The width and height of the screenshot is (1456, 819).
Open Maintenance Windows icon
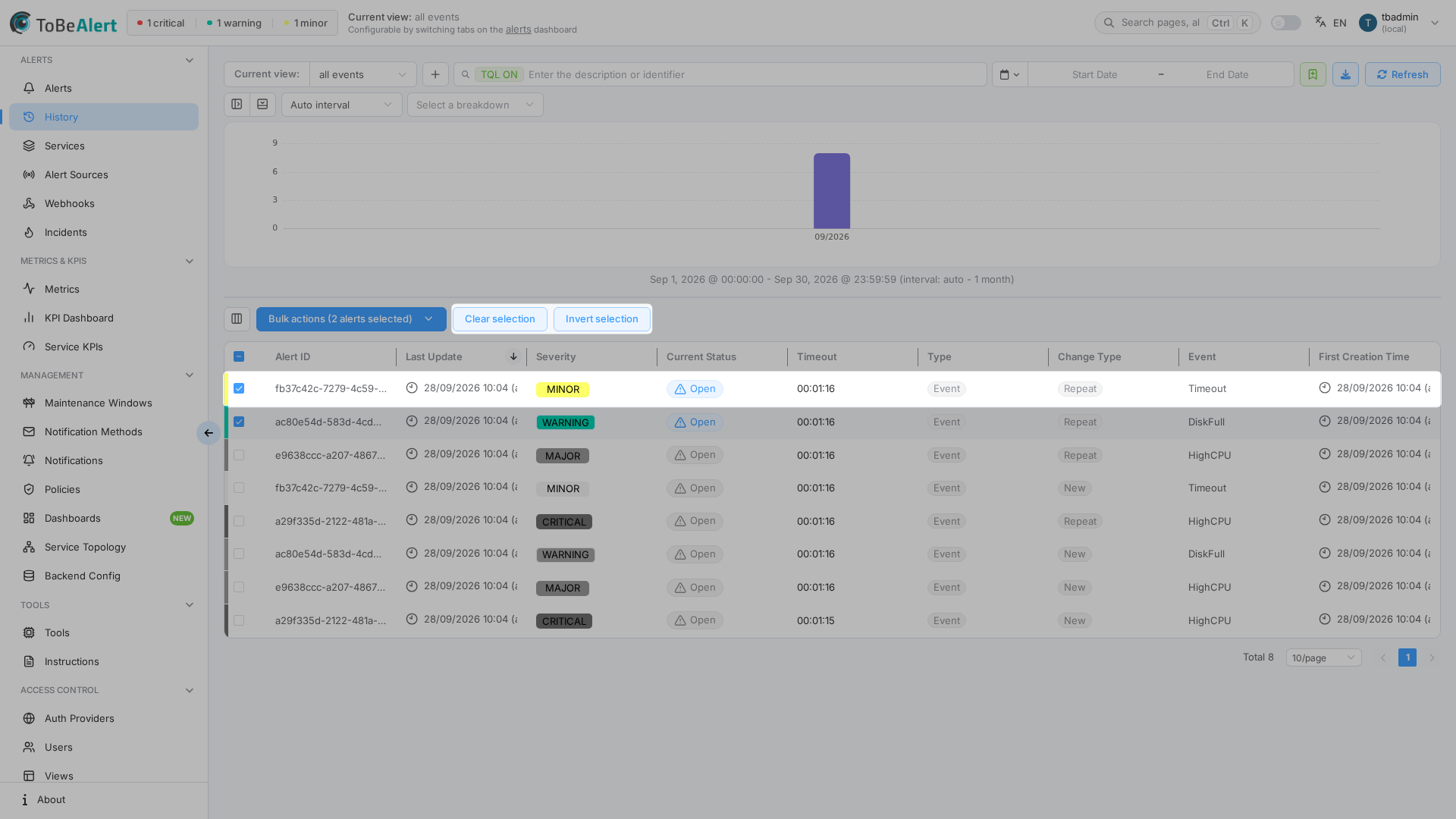pyautogui.click(x=29, y=403)
